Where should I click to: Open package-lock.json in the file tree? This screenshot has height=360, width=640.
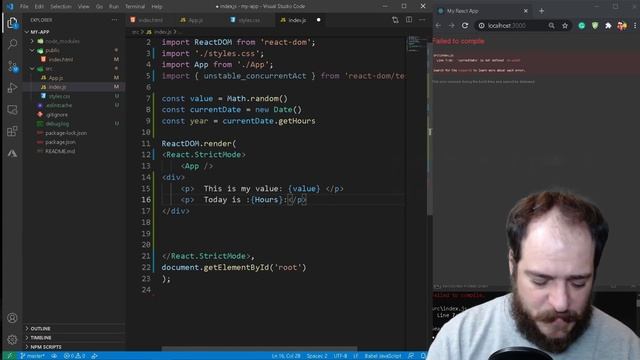coord(66,133)
